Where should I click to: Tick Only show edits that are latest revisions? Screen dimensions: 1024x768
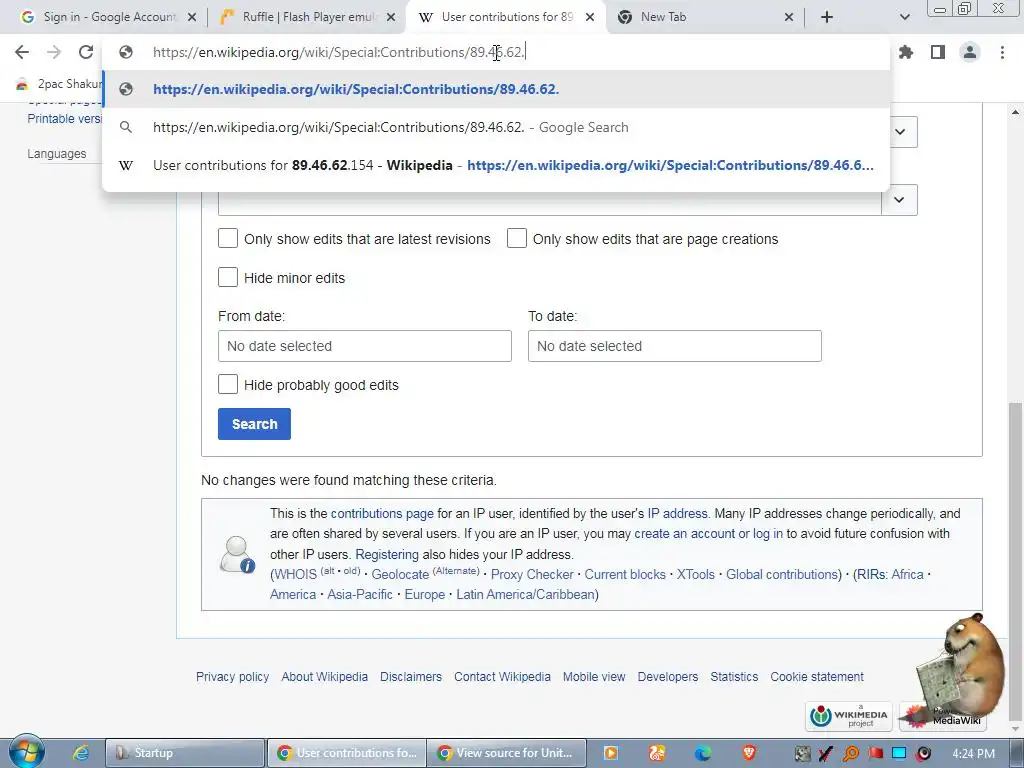tap(228, 238)
